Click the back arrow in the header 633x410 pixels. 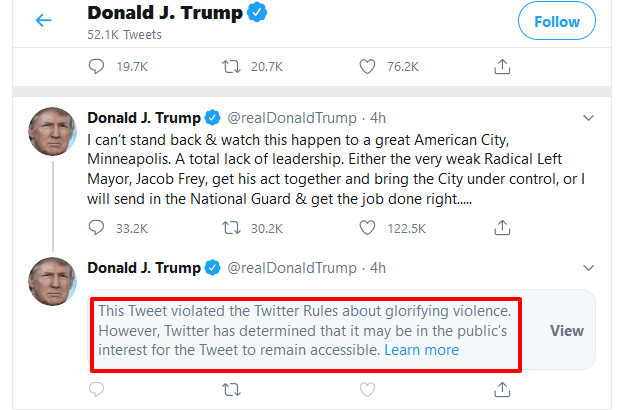tap(43, 21)
